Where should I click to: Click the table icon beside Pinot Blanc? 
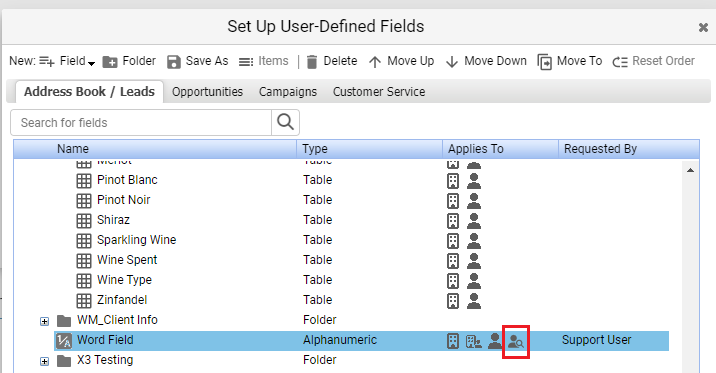pyautogui.click(x=84, y=181)
